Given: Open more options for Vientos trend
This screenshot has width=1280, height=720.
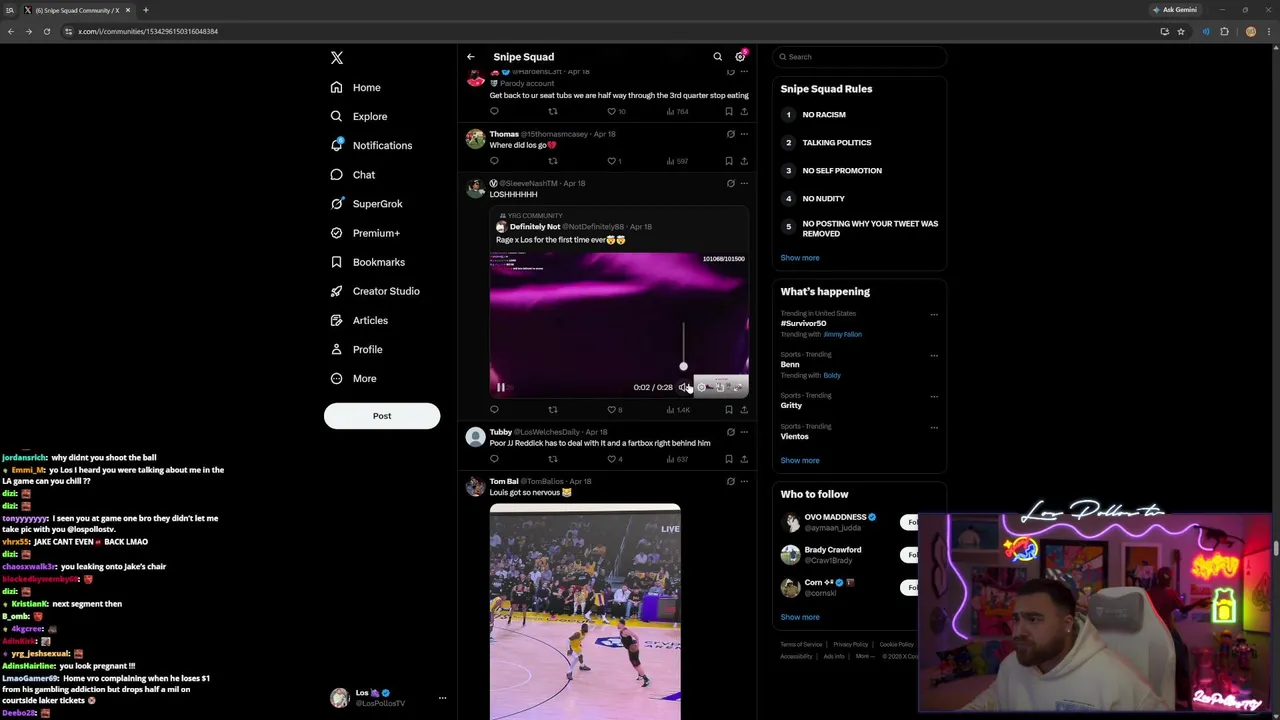Looking at the screenshot, I should click(934, 427).
